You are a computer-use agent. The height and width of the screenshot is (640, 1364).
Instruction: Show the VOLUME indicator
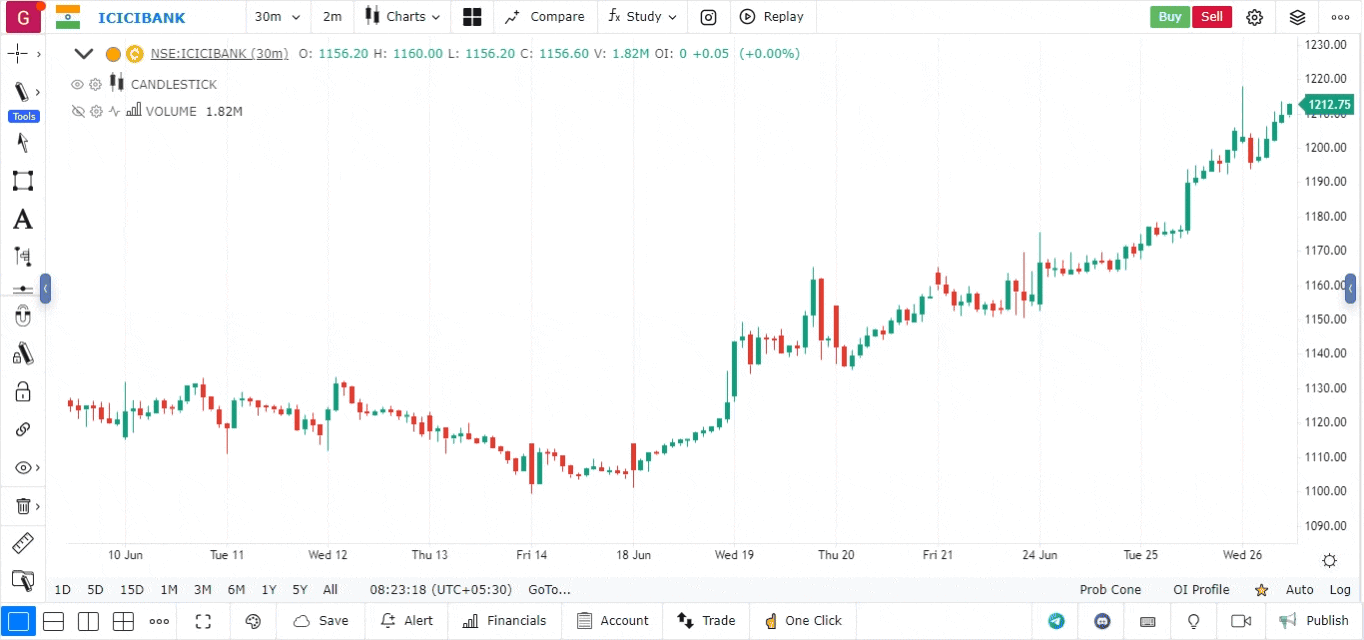77,111
